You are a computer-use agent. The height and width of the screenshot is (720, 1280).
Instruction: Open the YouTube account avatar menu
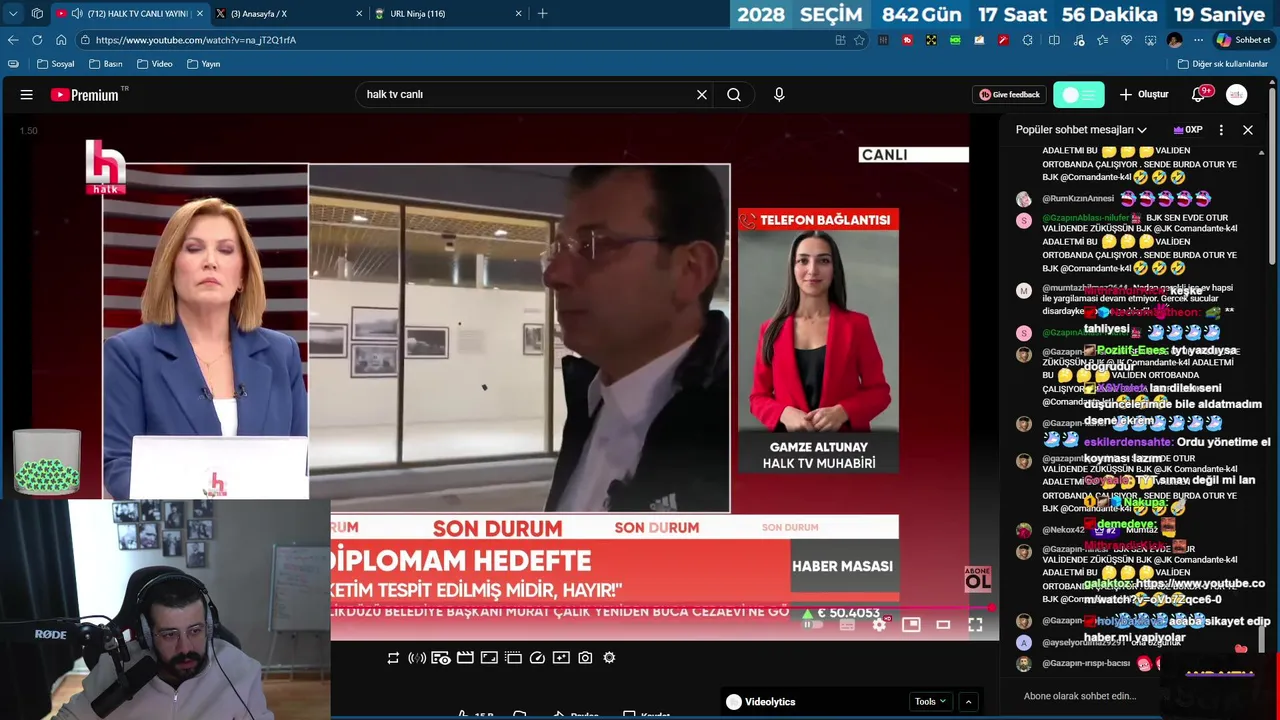[x=1237, y=95]
